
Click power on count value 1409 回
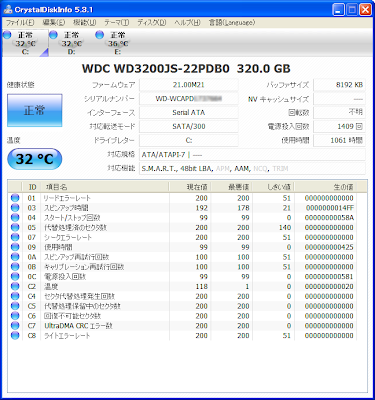point(339,127)
